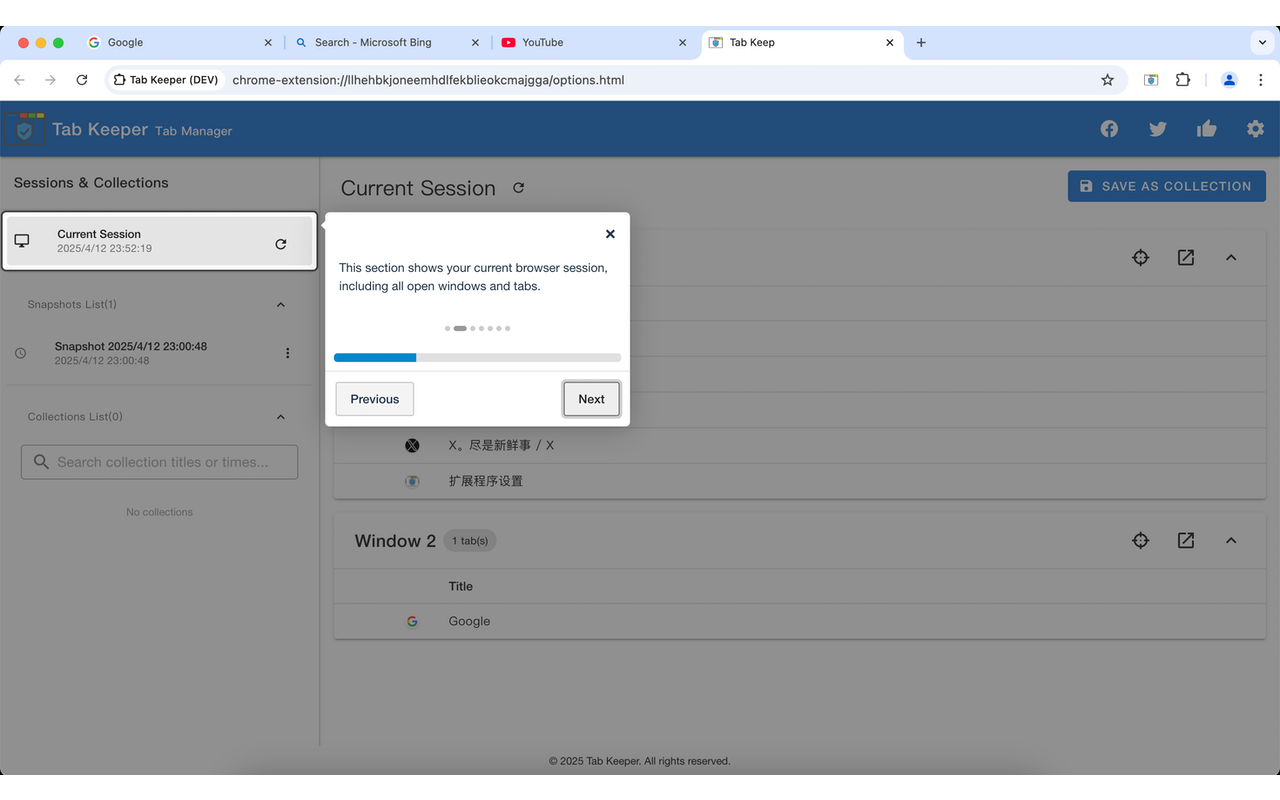Locate Window 2 with crosshair icon
1280x800 pixels.
1140,541
